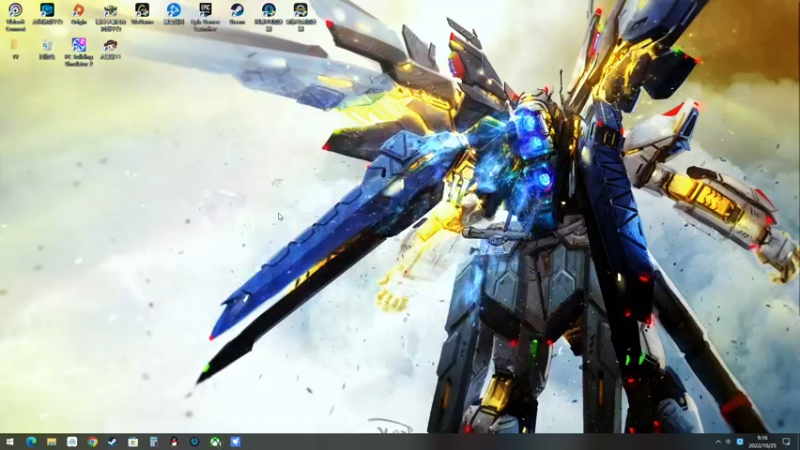Viewport: 800px width, 450px height.
Task: Select the Recycle Bin desktop icon
Action: coord(47,49)
